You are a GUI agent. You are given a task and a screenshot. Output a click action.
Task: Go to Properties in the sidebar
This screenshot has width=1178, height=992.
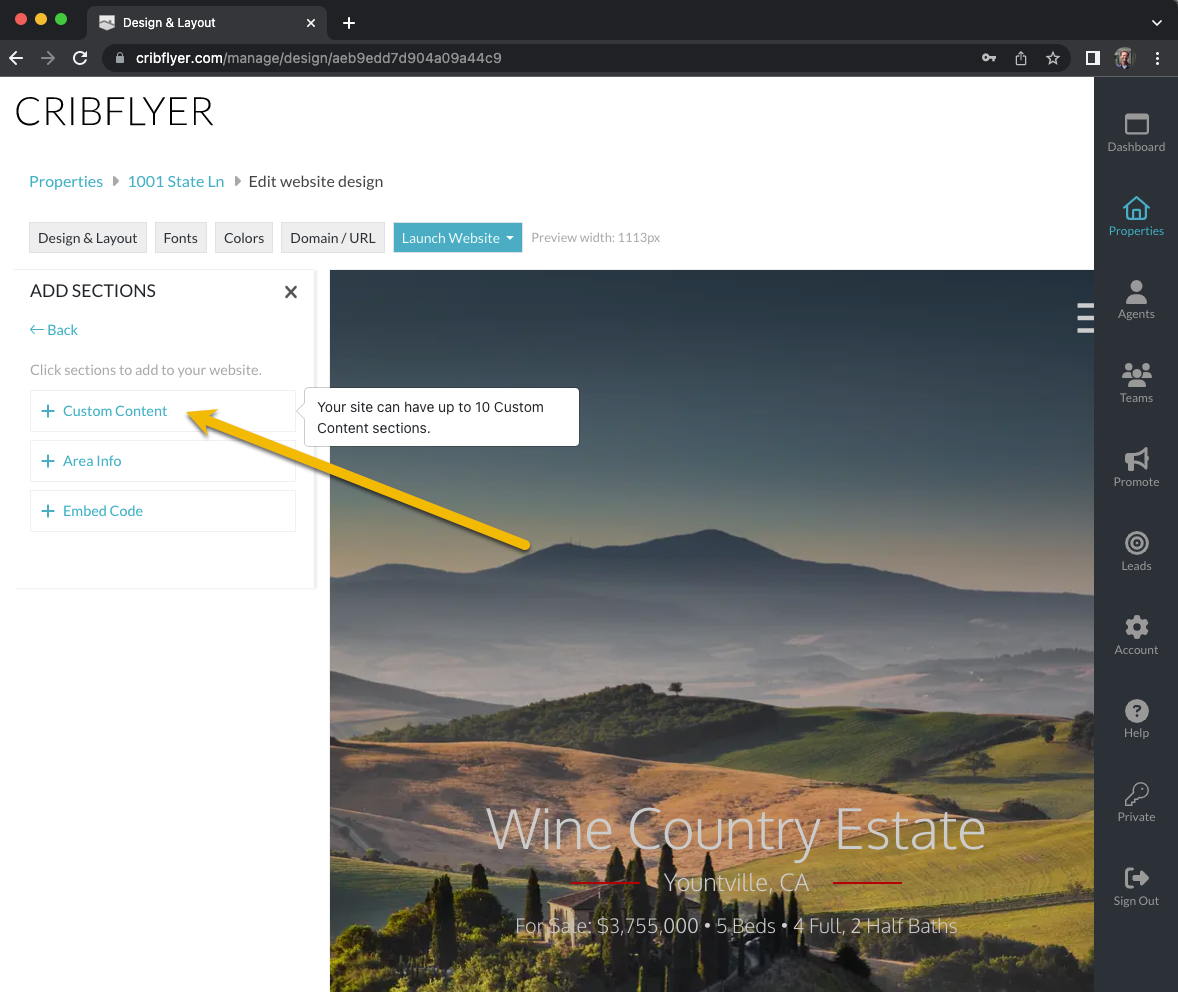1136,216
